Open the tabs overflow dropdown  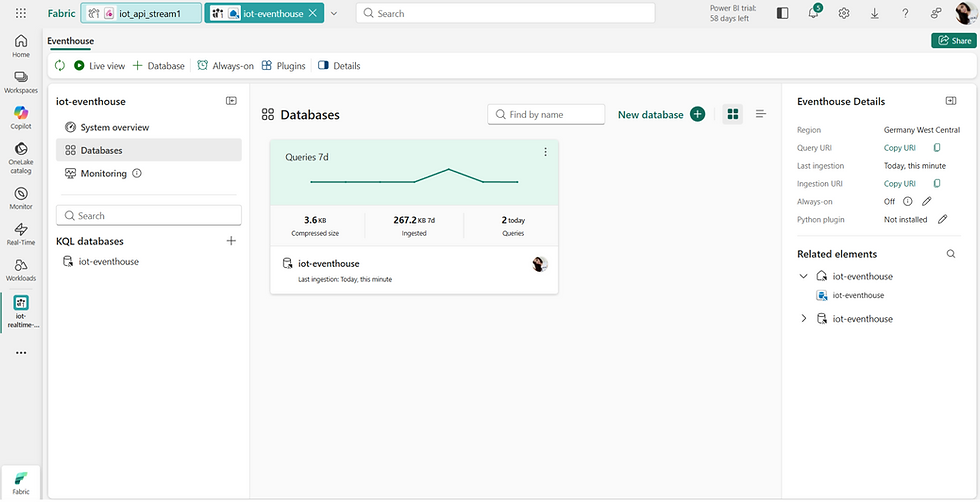334,13
